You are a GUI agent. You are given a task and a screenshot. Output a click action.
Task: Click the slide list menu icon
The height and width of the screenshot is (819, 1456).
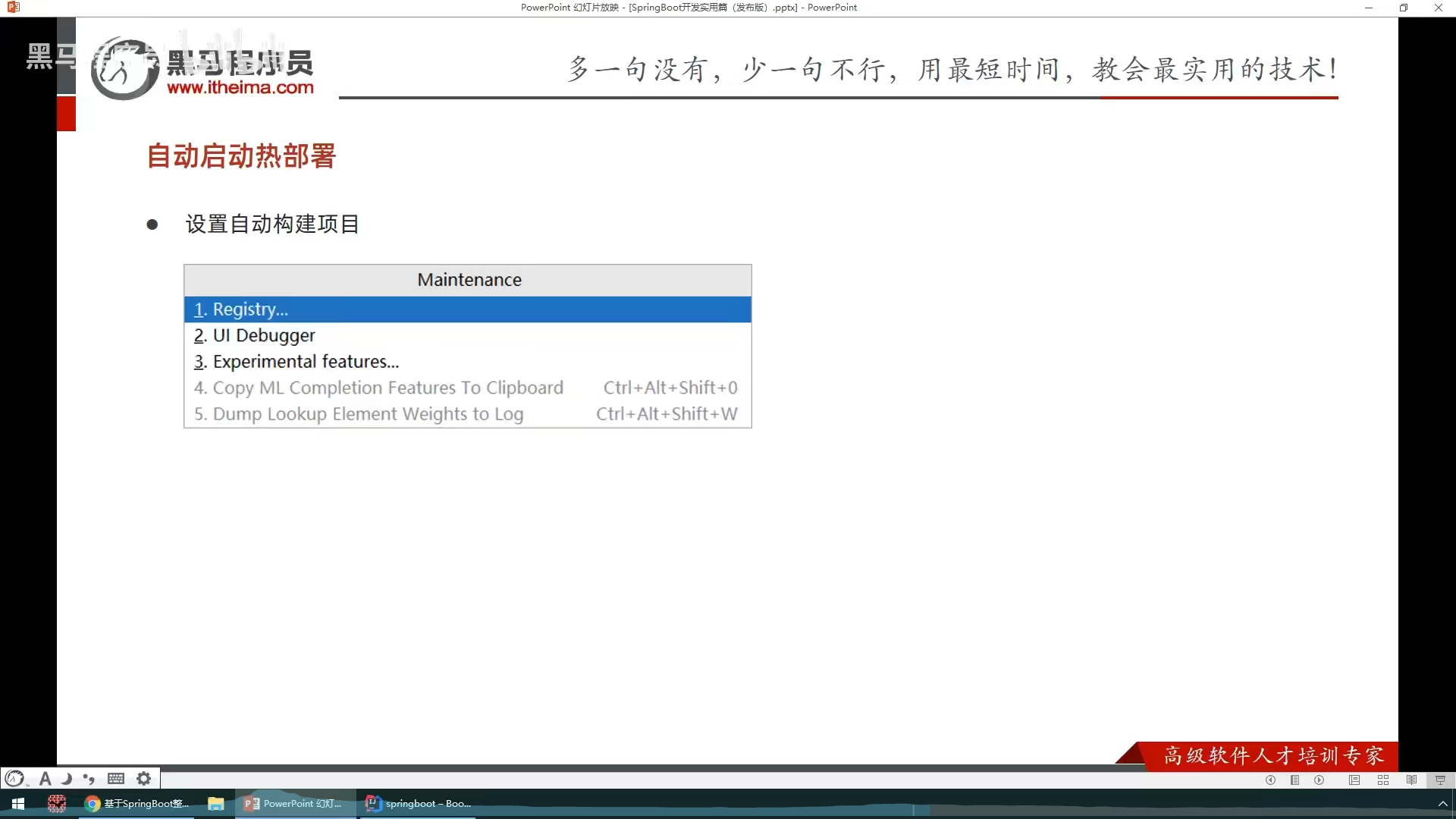coord(1294,780)
